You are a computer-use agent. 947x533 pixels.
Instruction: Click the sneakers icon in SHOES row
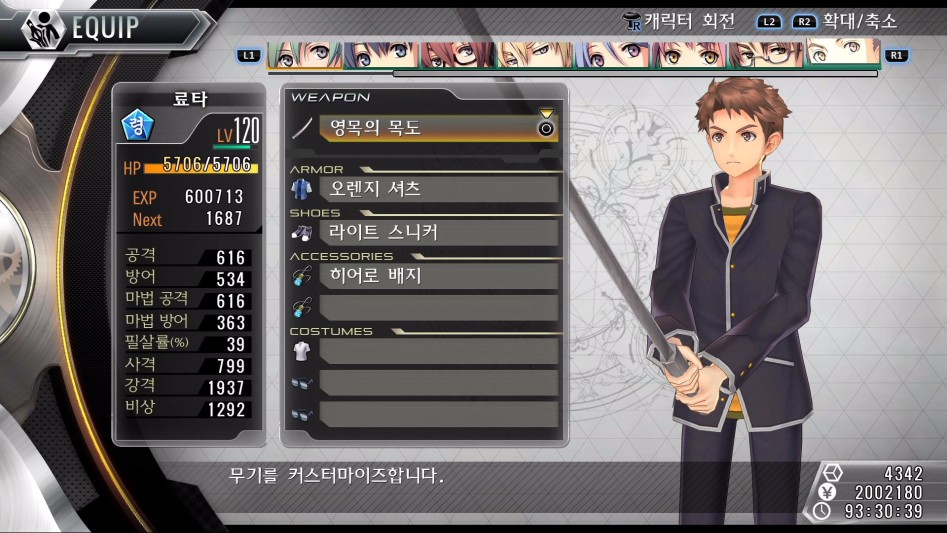[x=301, y=232]
